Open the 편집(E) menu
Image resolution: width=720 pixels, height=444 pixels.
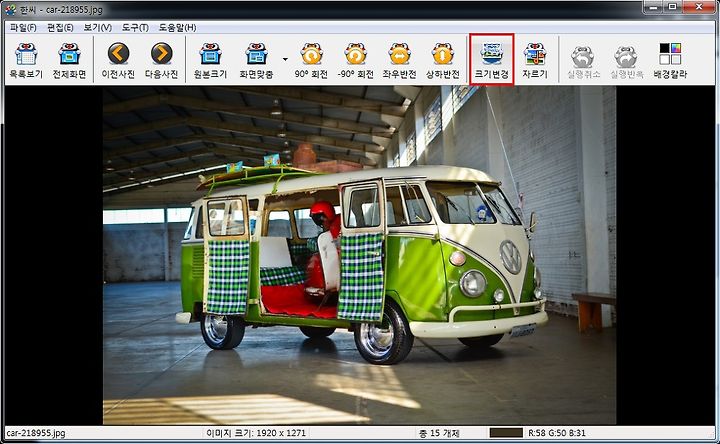tap(60, 28)
